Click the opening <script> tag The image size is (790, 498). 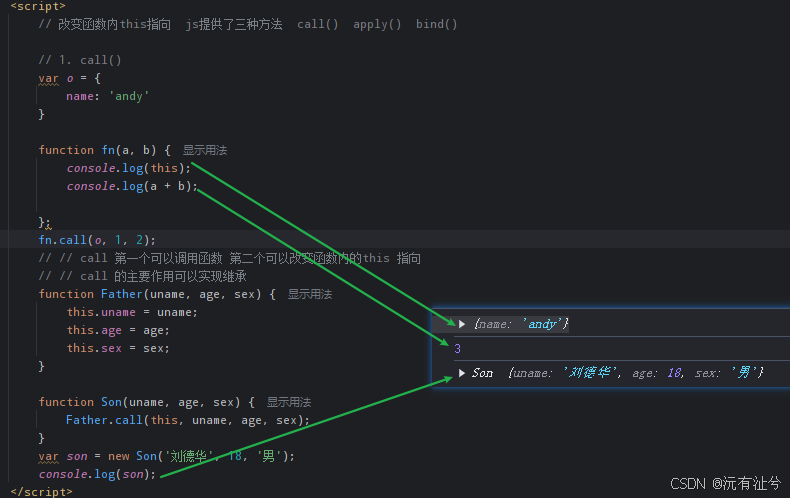pyautogui.click(x=38, y=6)
